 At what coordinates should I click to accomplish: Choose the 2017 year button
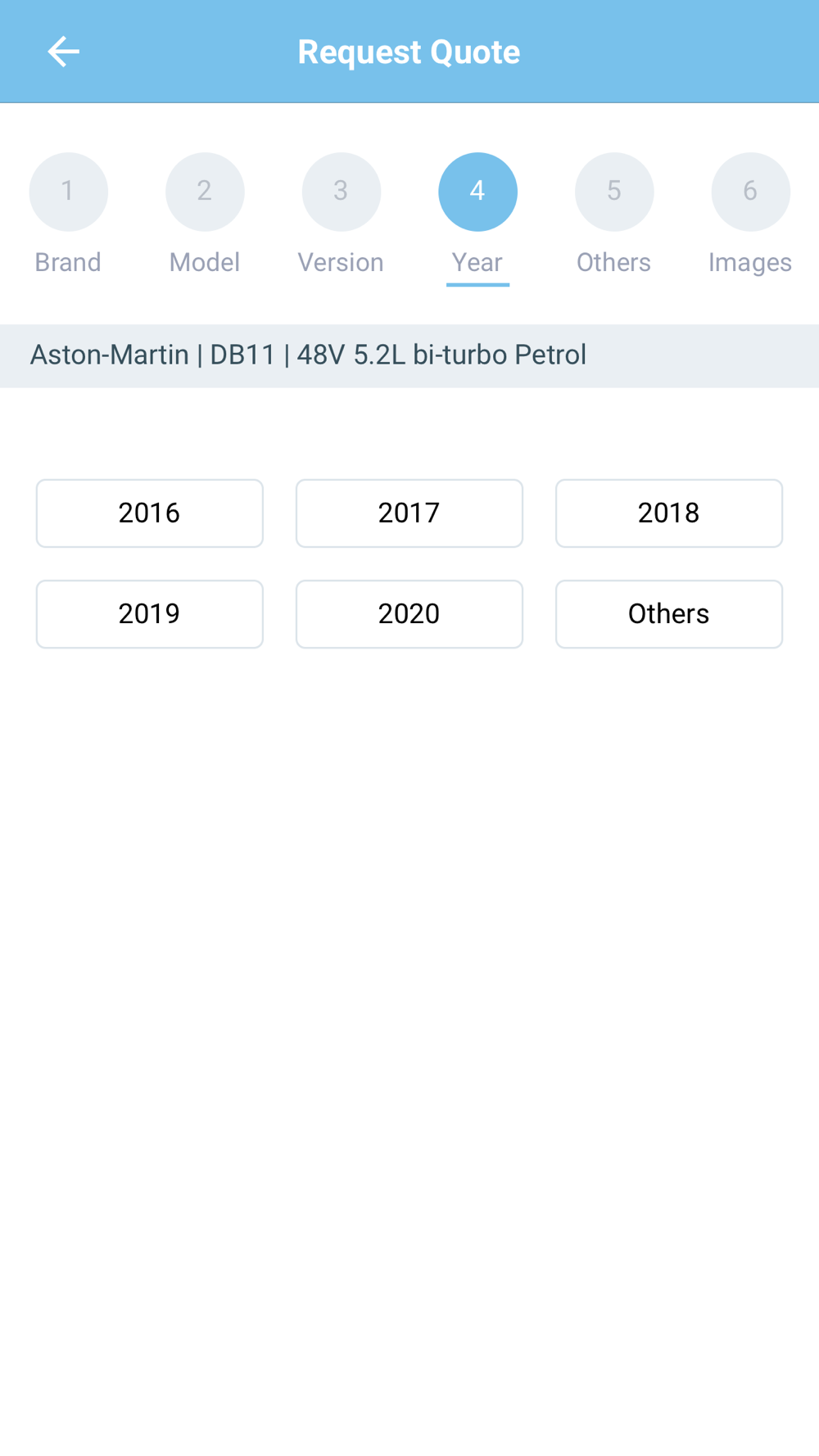point(409,513)
